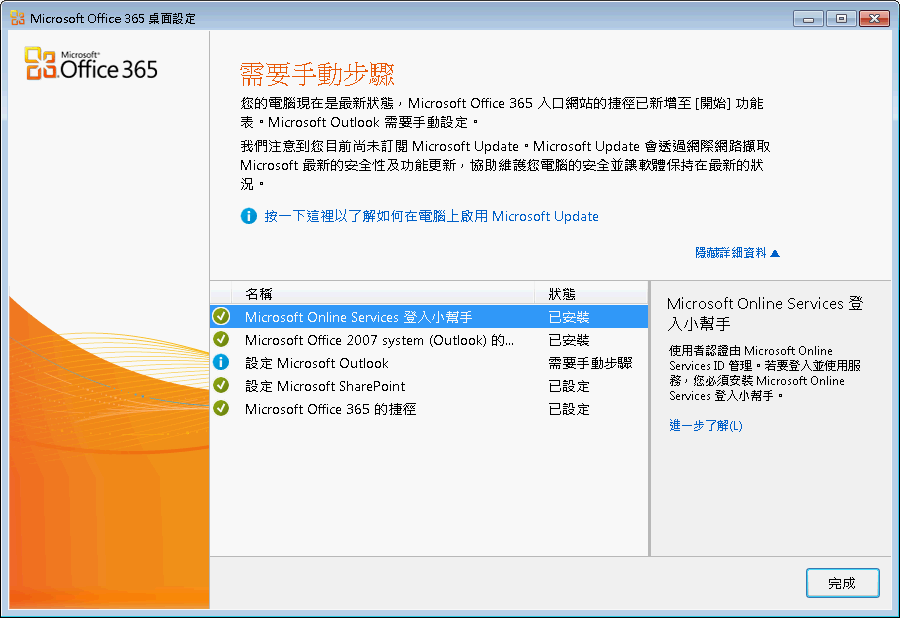Select Microsoft Office 2007 system (Outlook) row

[429, 340]
